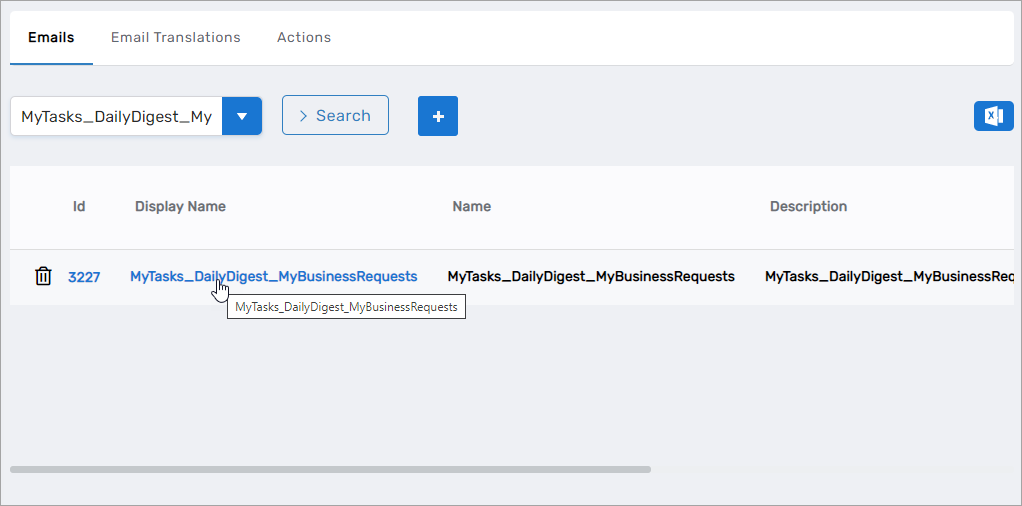1022x506 pixels.
Task: Delete the email row with trash icon
Action: (x=43, y=277)
